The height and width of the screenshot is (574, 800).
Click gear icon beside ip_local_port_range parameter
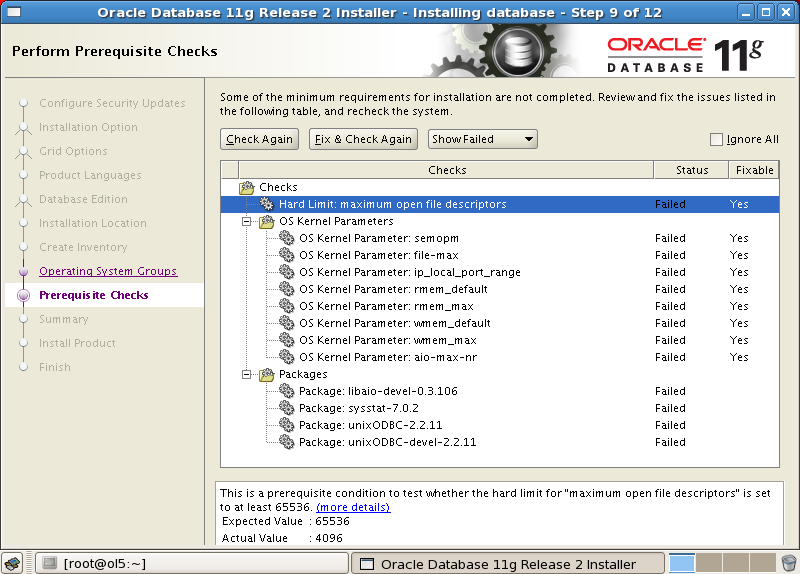click(x=287, y=272)
